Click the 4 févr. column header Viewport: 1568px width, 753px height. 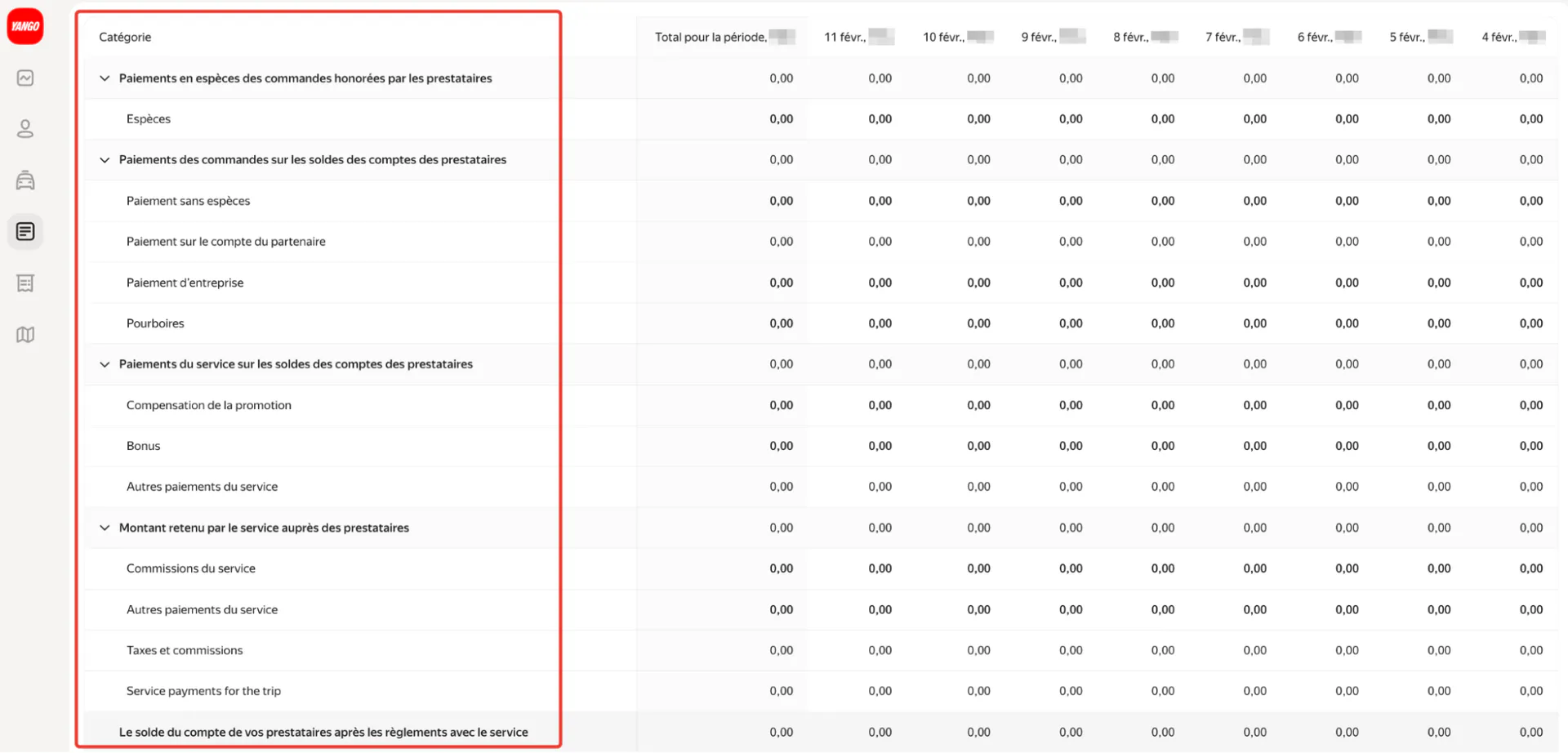(x=1512, y=37)
